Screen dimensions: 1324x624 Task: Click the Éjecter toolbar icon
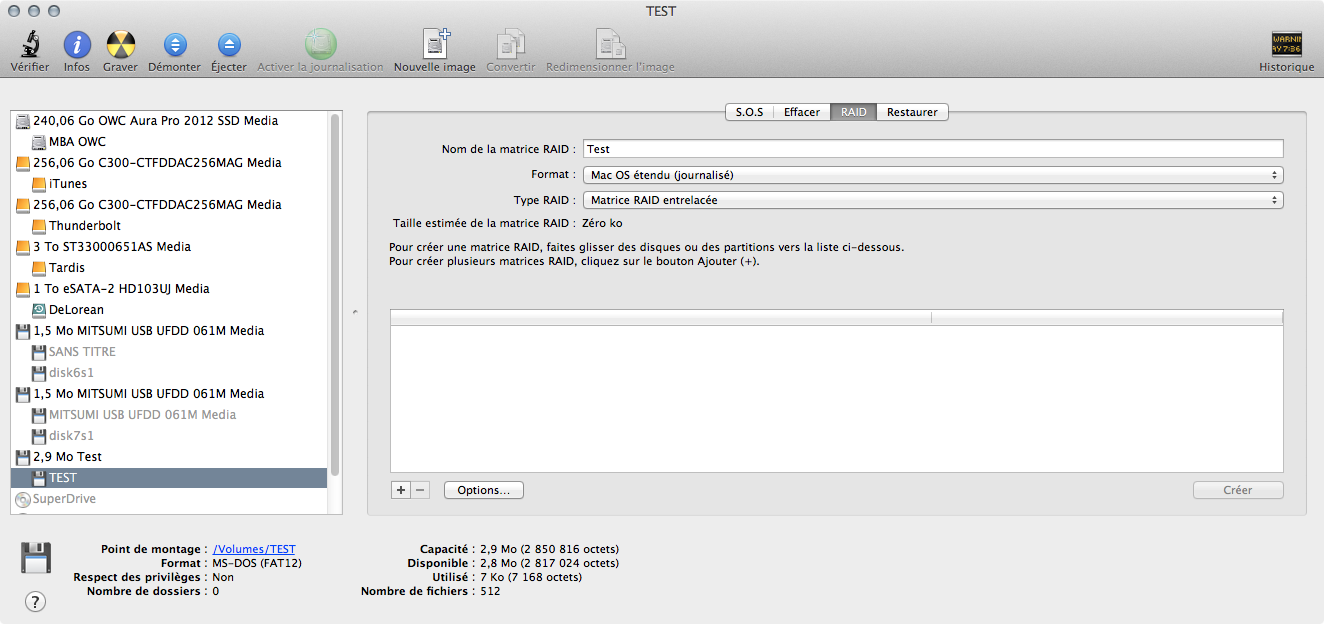[x=229, y=45]
